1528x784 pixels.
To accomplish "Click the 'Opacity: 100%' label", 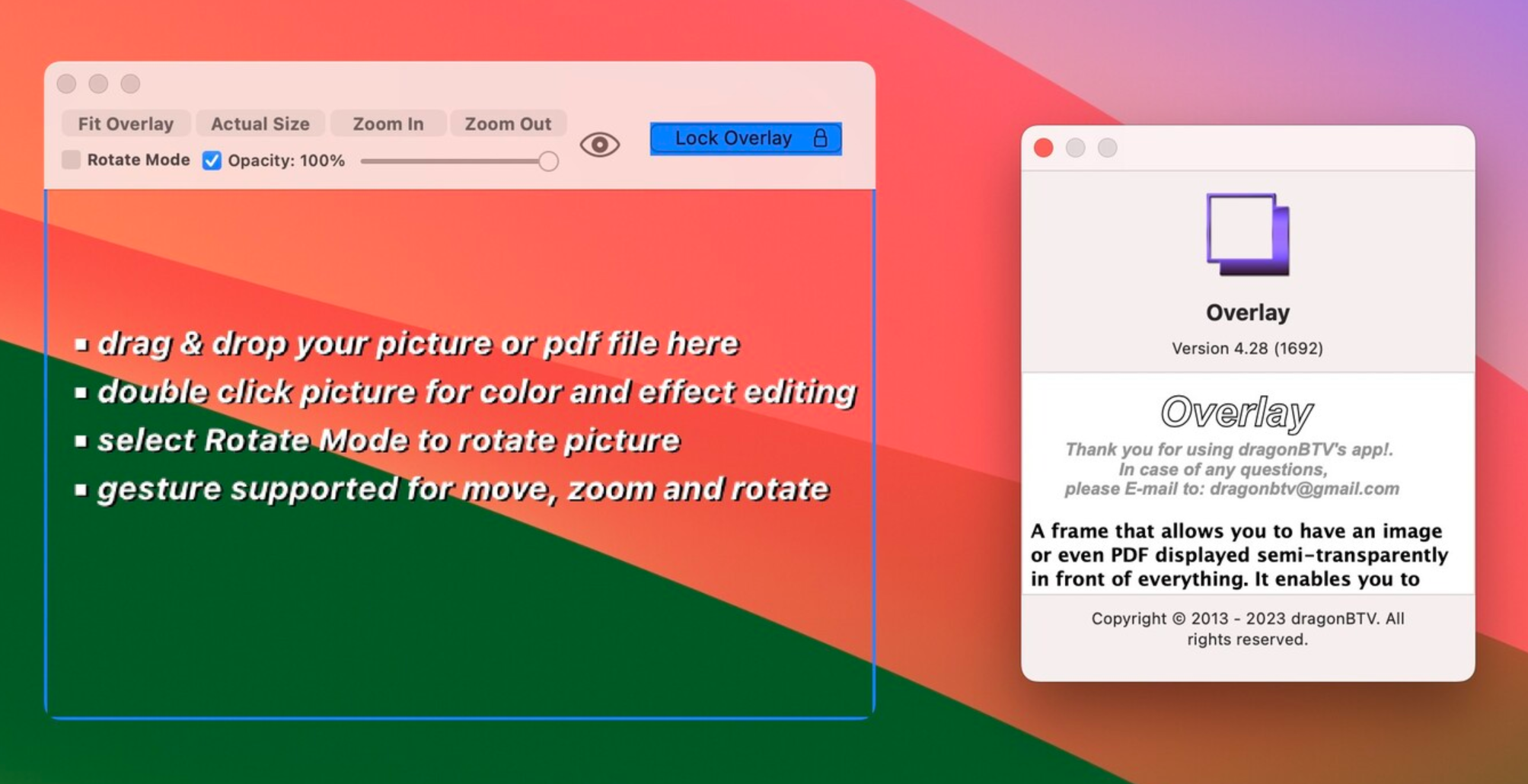I will [x=286, y=161].
